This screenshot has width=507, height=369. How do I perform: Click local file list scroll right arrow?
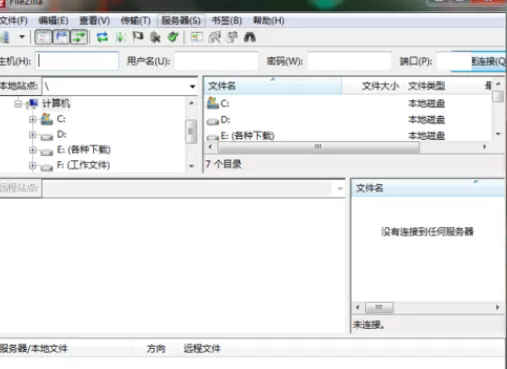[x=484, y=147]
